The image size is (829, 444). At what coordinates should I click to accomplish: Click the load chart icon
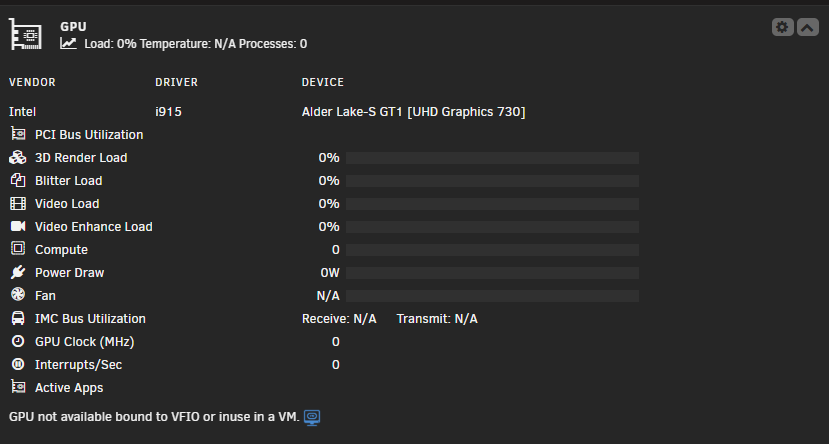(68, 43)
